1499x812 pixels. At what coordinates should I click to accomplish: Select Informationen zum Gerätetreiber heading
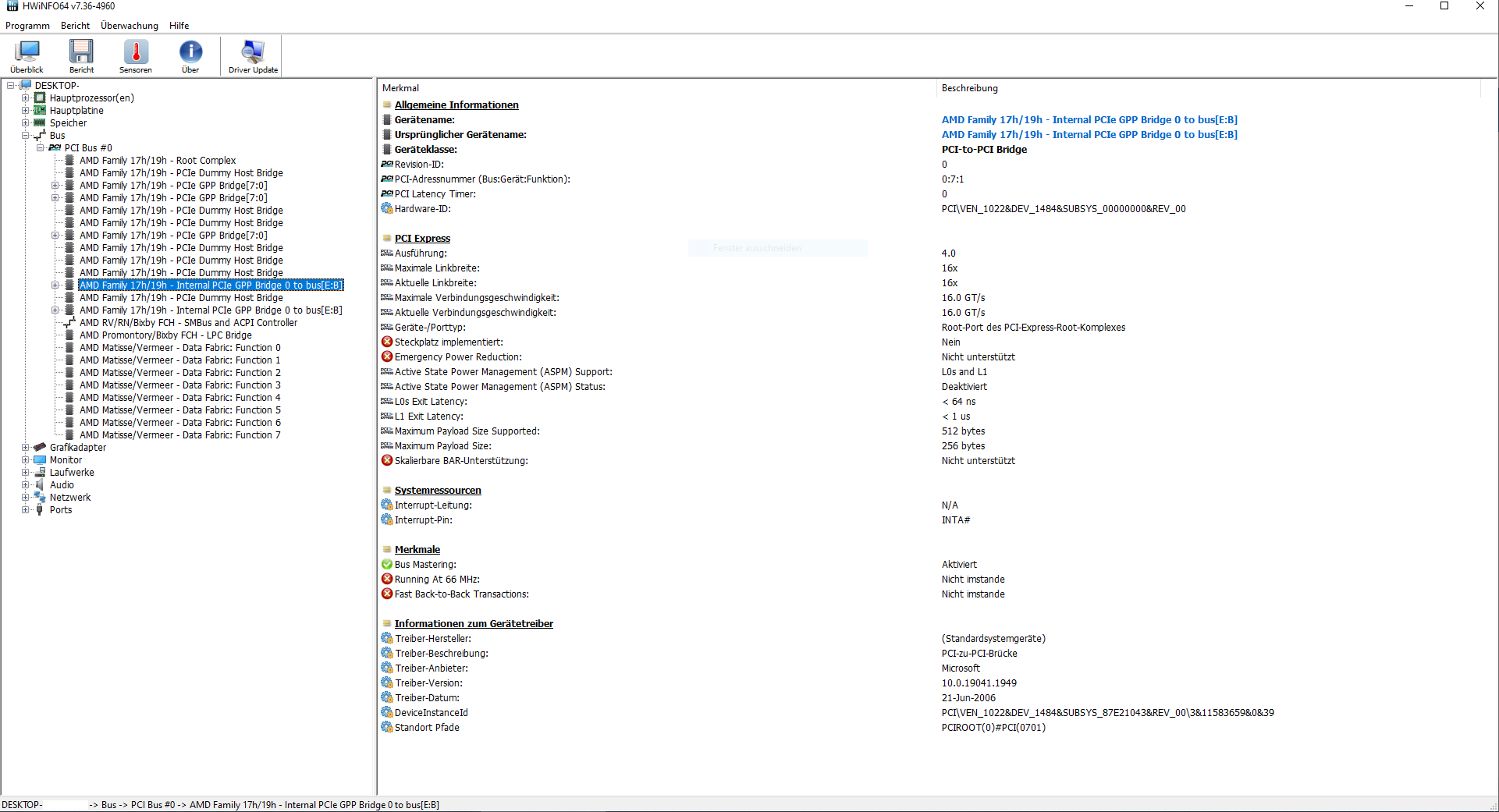(x=474, y=624)
